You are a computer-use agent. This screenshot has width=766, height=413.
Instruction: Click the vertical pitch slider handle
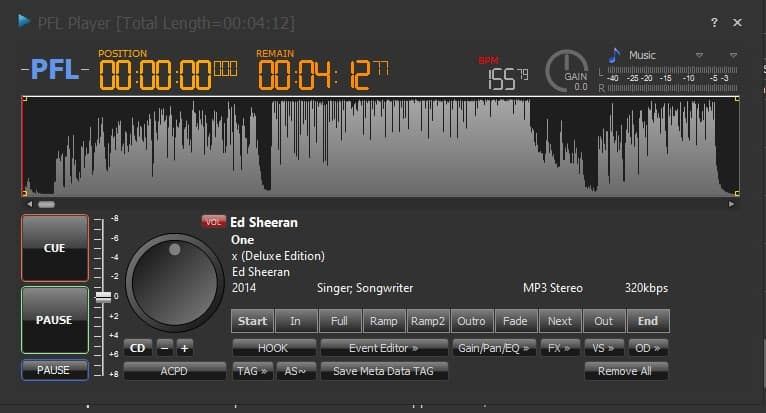click(x=103, y=297)
